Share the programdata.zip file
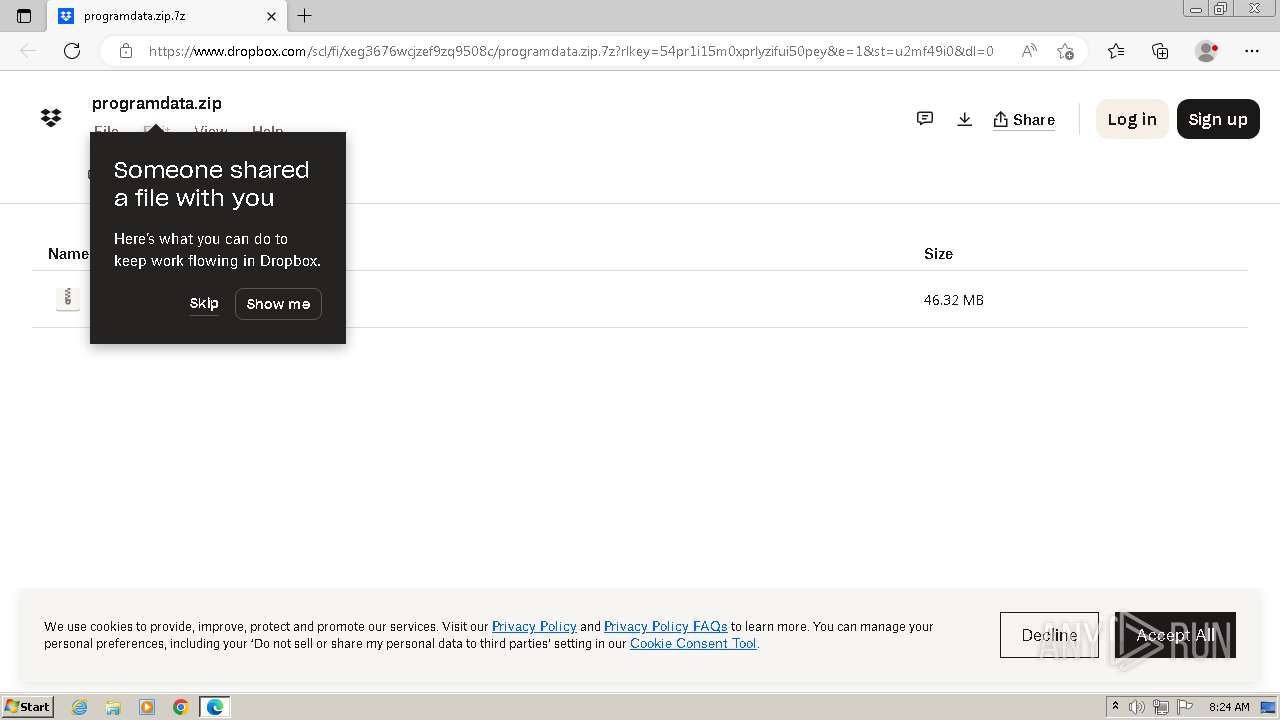 1024,120
